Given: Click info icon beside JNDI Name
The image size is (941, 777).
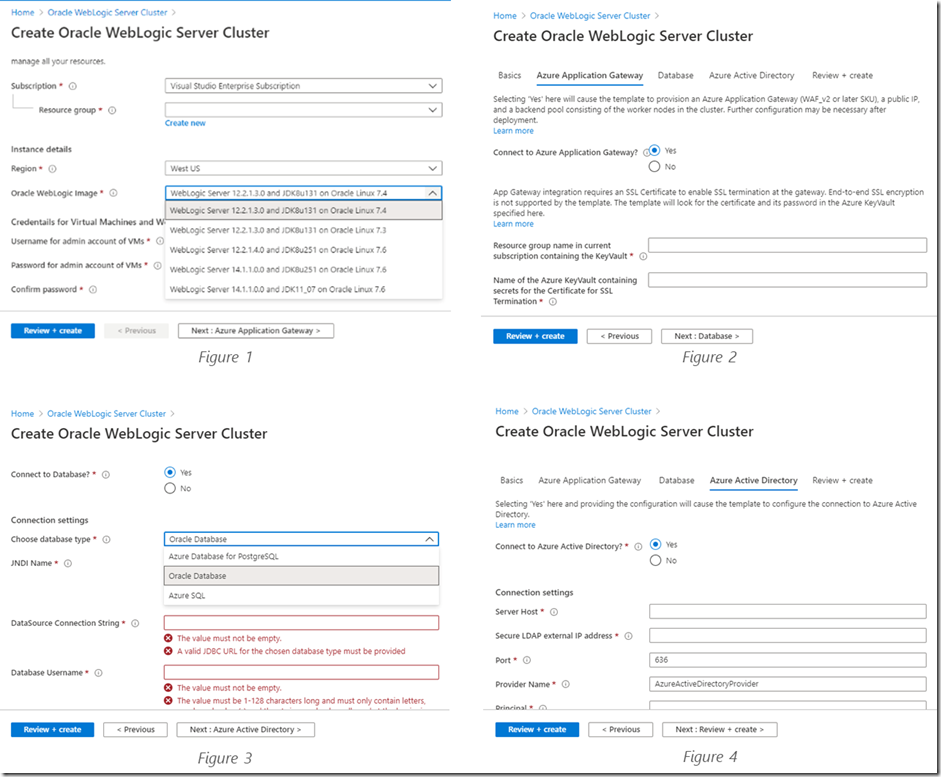Looking at the screenshot, I should [x=68, y=563].
